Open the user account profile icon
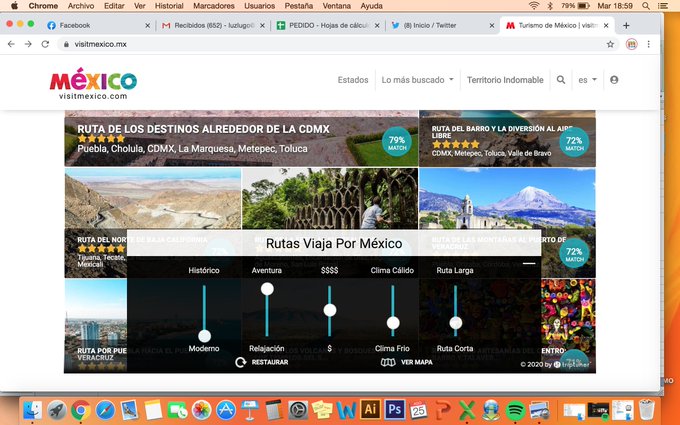The height and width of the screenshot is (425, 680). pos(614,79)
